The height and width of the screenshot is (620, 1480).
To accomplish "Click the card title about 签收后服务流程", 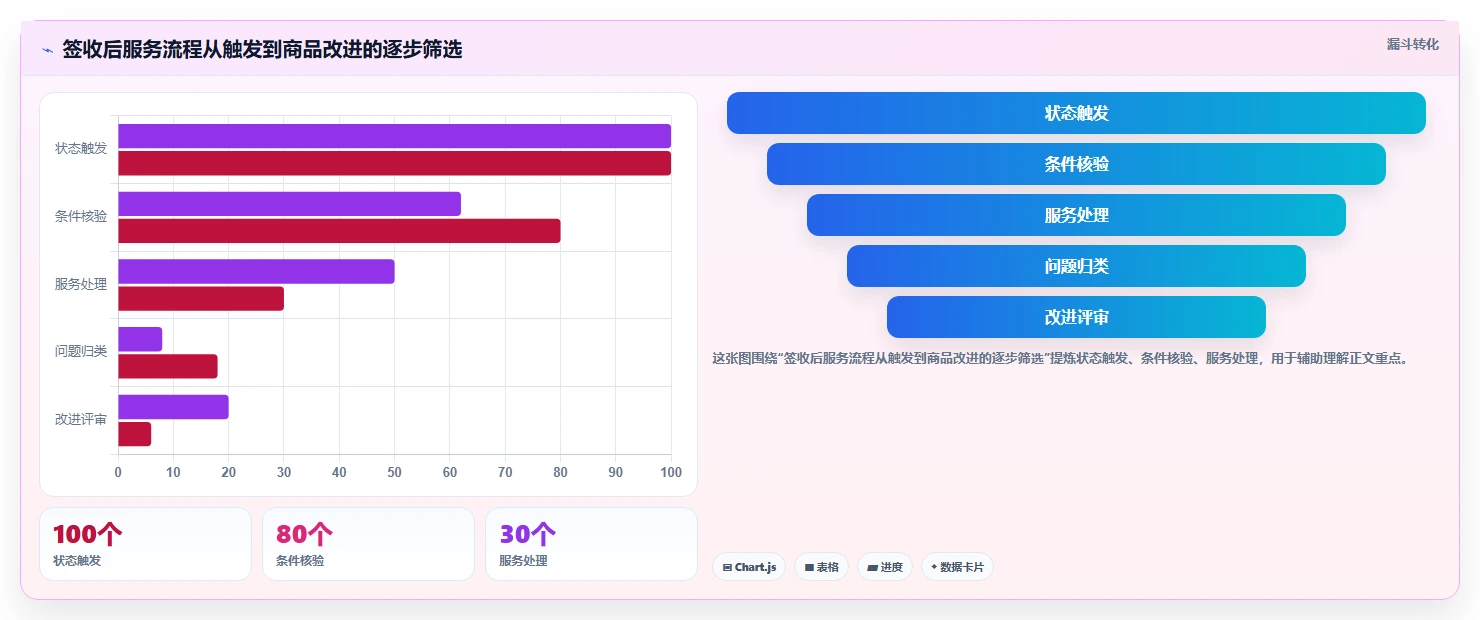I will point(262,49).
